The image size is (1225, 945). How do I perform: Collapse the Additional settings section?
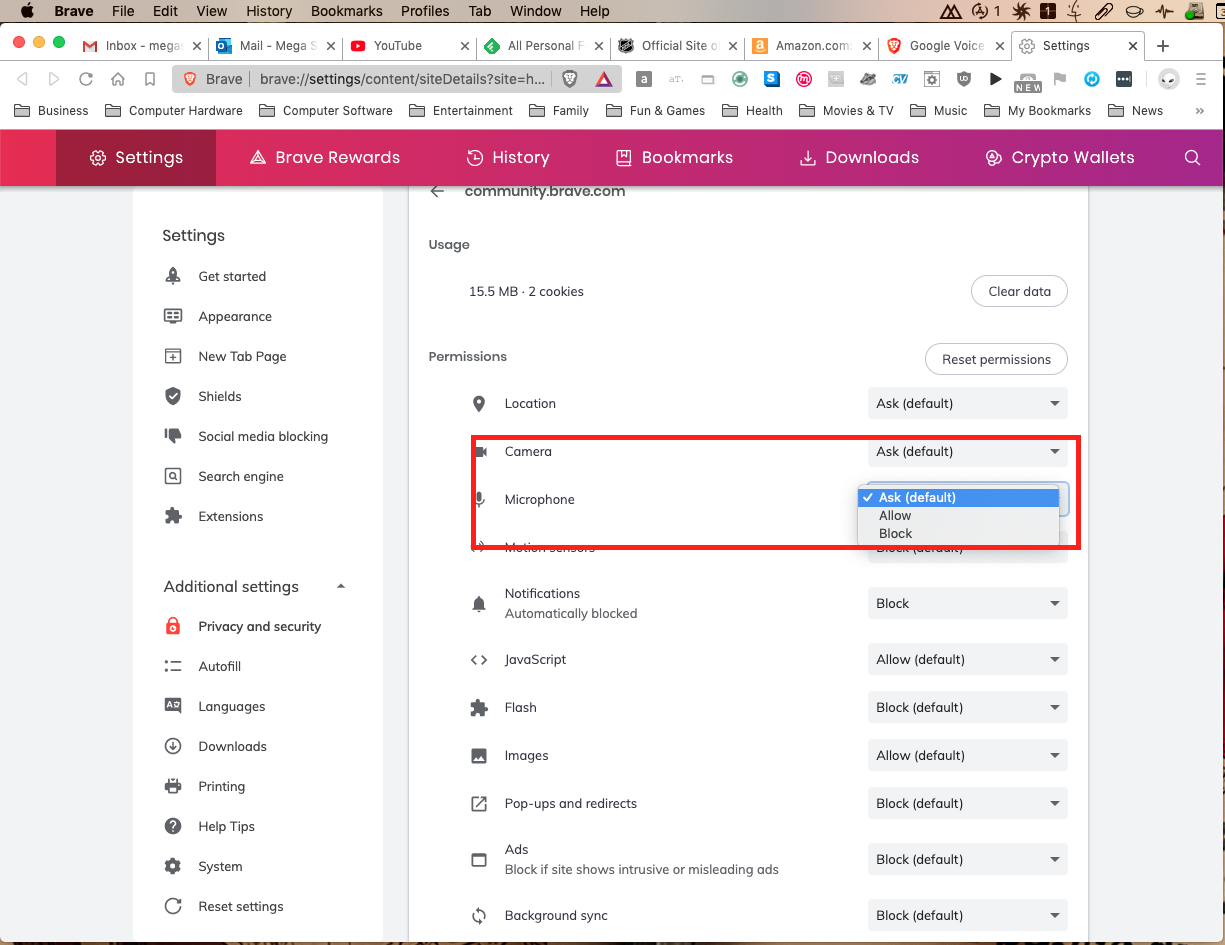coord(341,587)
